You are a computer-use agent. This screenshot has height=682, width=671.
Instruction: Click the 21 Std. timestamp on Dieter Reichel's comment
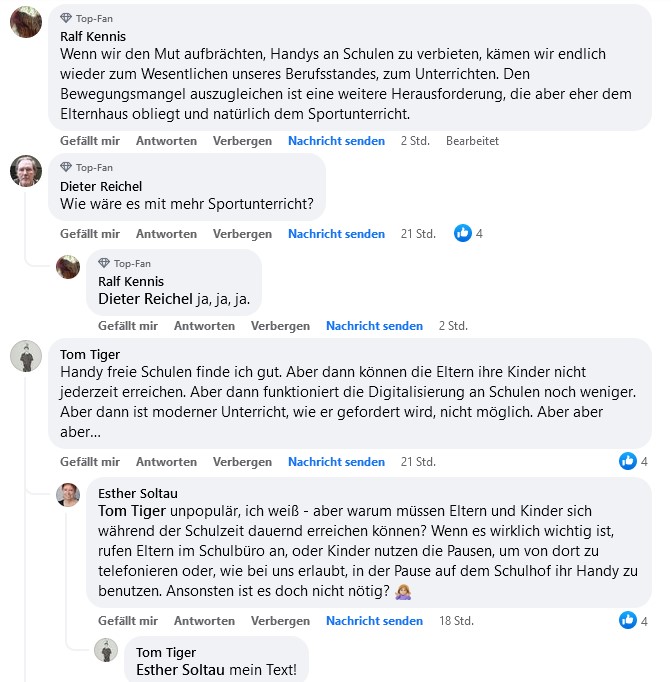[x=418, y=234]
